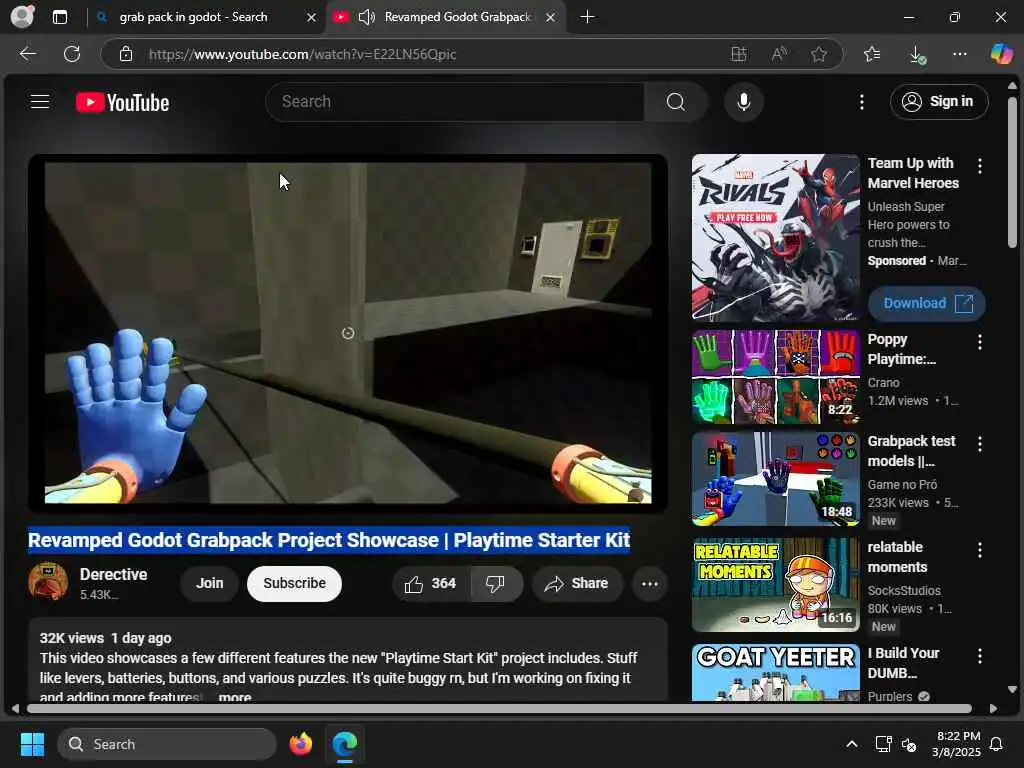Click Download on the Marvel Rivals ad
Image resolution: width=1024 pixels, height=768 pixels.
[927, 304]
